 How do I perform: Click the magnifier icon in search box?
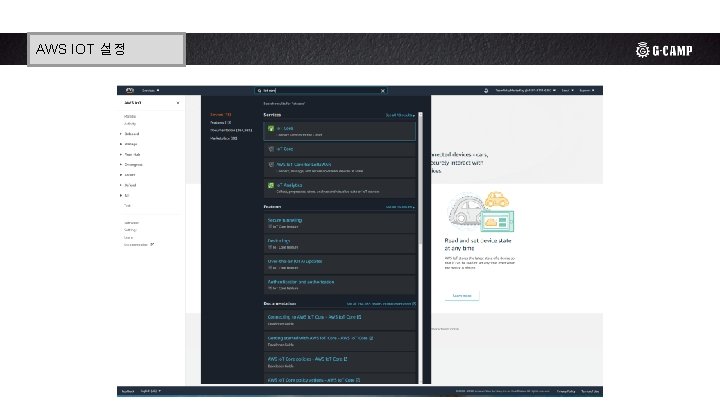pyautogui.click(x=259, y=91)
